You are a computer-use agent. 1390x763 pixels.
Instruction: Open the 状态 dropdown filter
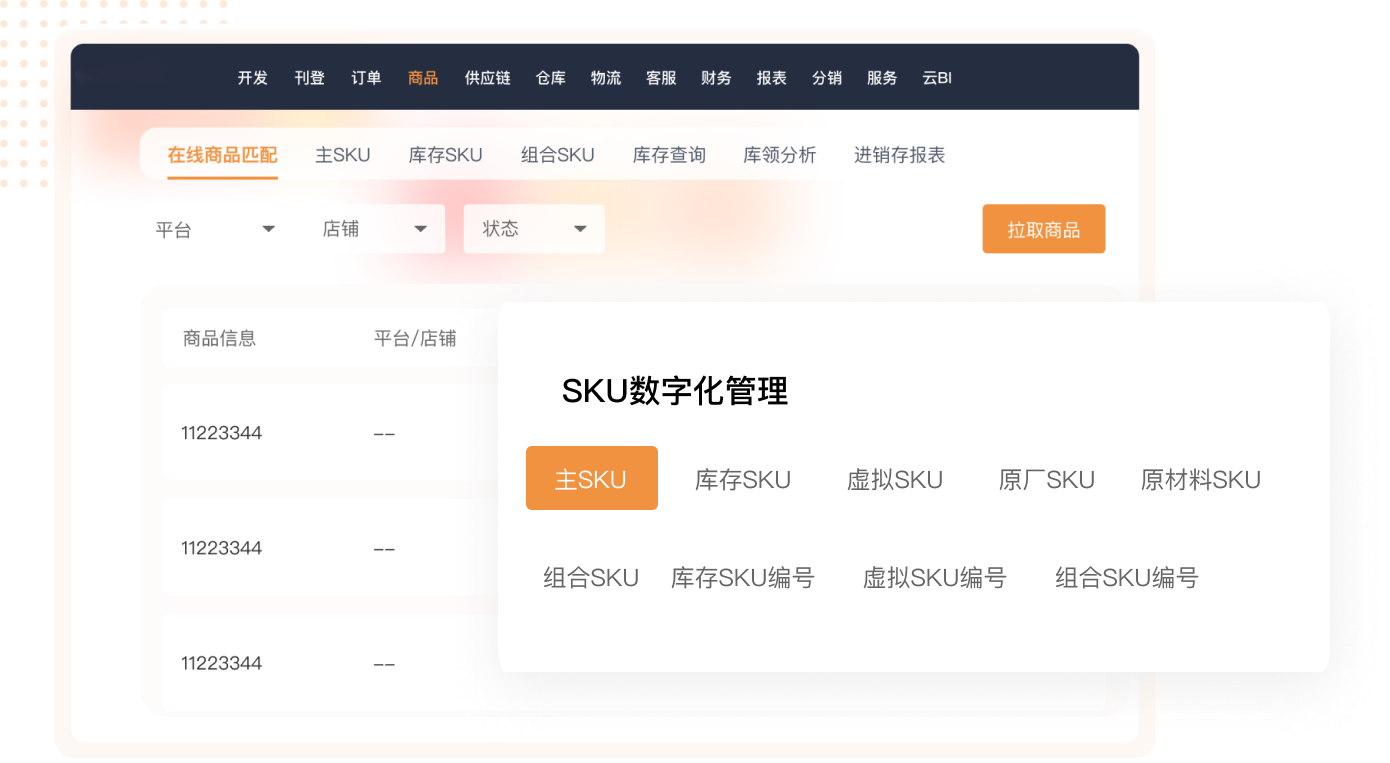coord(534,229)
